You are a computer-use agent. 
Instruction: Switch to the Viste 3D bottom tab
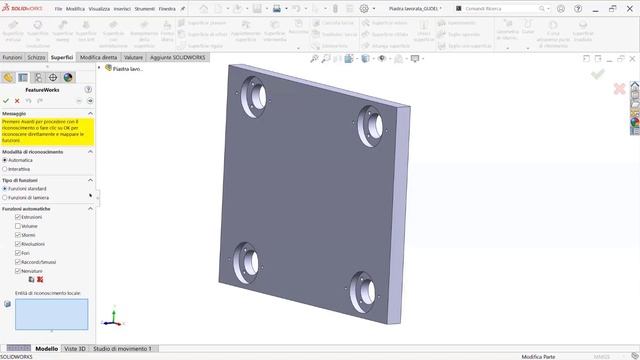pyautogui.click(x=75, y=349)
